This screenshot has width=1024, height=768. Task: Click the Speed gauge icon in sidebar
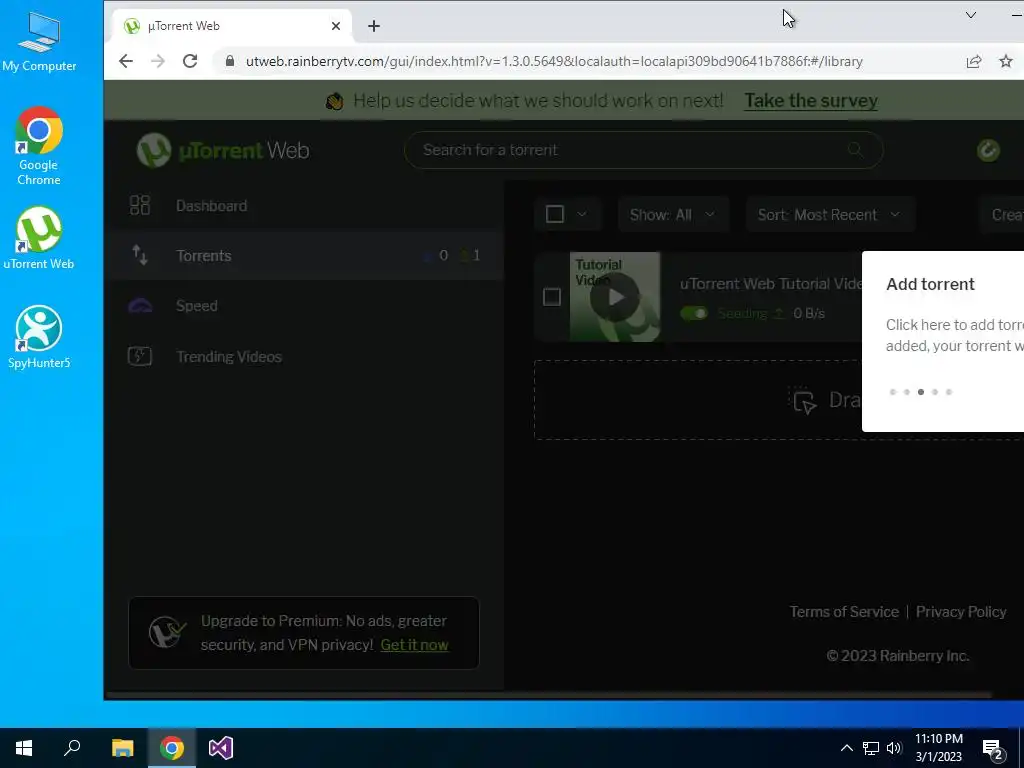click(140, 306)
